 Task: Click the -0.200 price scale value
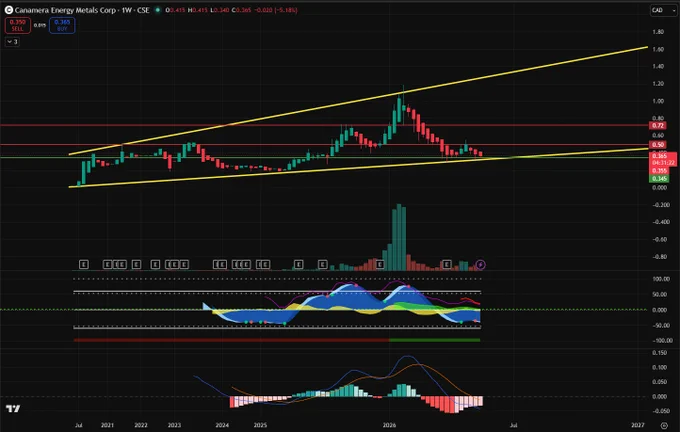click(x=660, y=205)
